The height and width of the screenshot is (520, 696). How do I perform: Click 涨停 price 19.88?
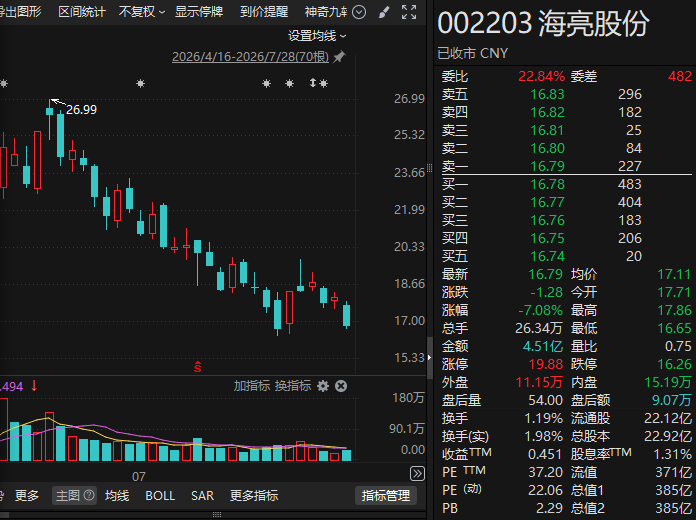tap(546, 364)
